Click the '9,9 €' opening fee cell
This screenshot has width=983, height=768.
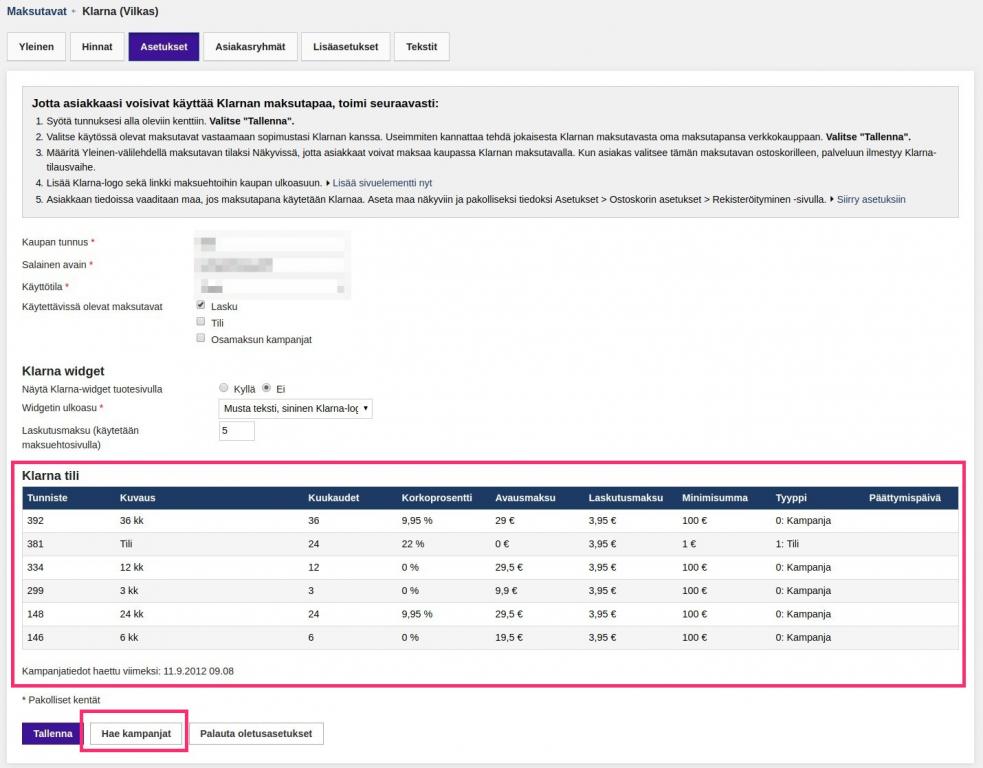506,591
